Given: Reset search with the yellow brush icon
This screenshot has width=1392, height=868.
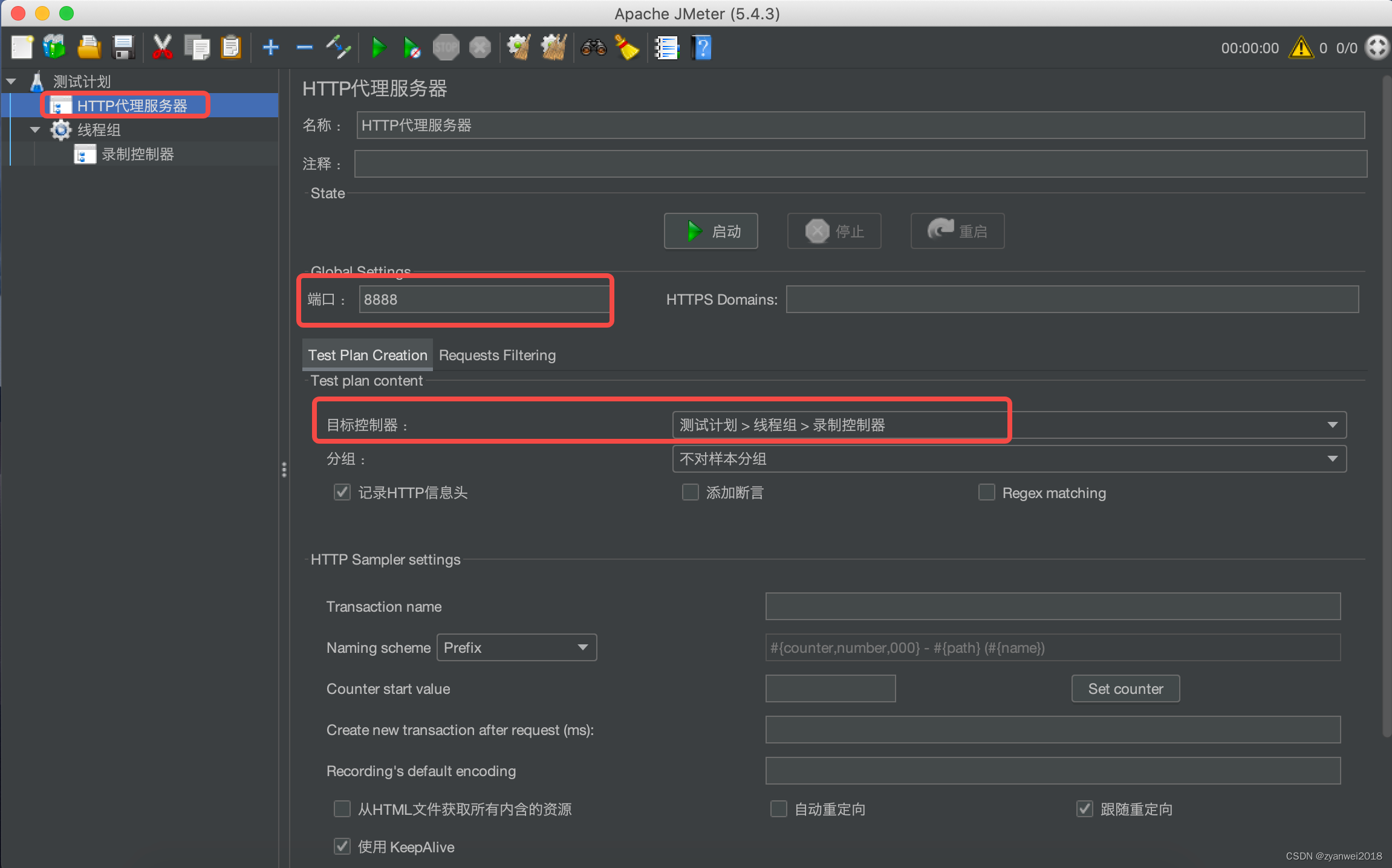Looking at the screenshot, I should [627, 47].
